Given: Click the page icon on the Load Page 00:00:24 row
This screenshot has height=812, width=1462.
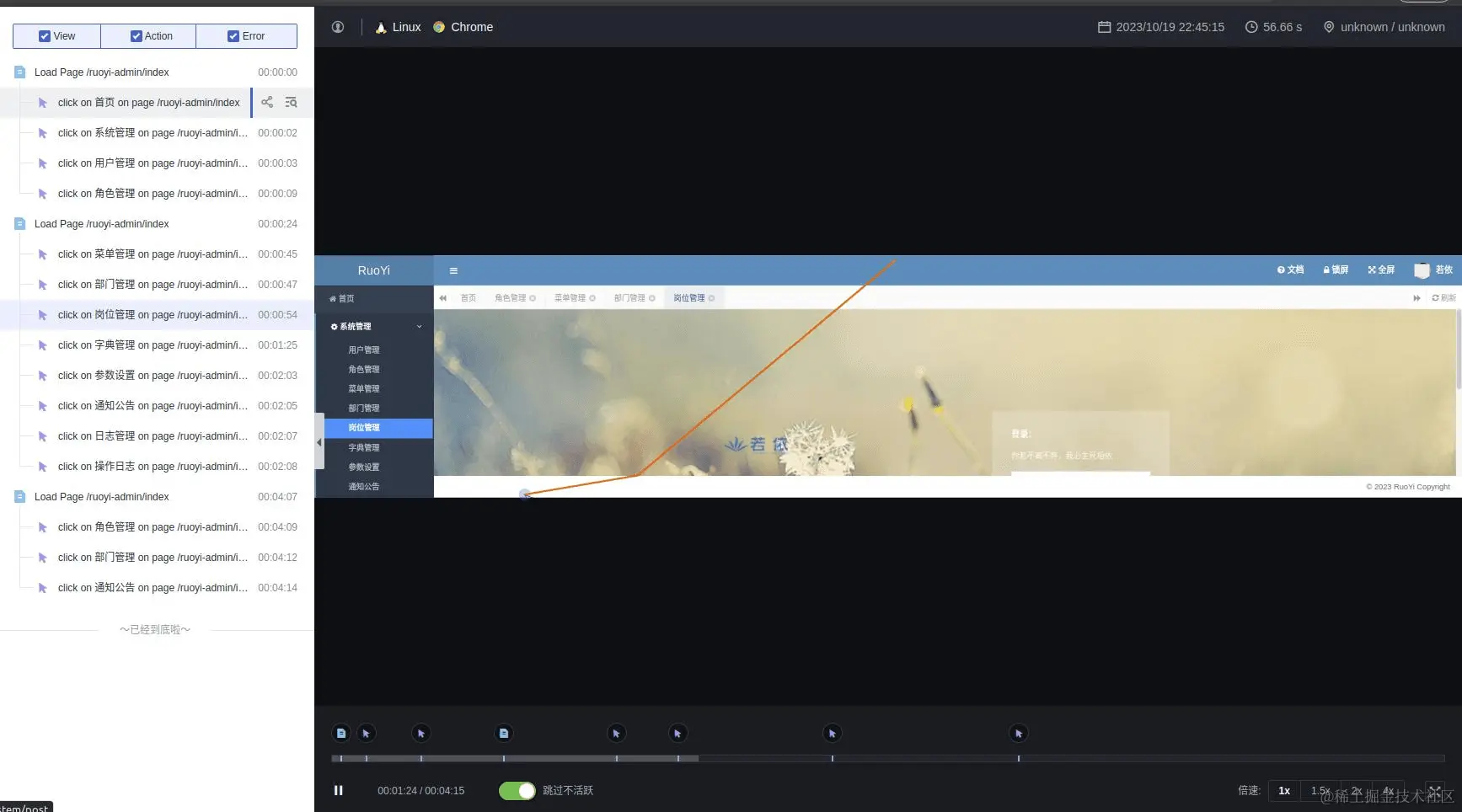Looking at the screenshot, I should coord(19,224).
